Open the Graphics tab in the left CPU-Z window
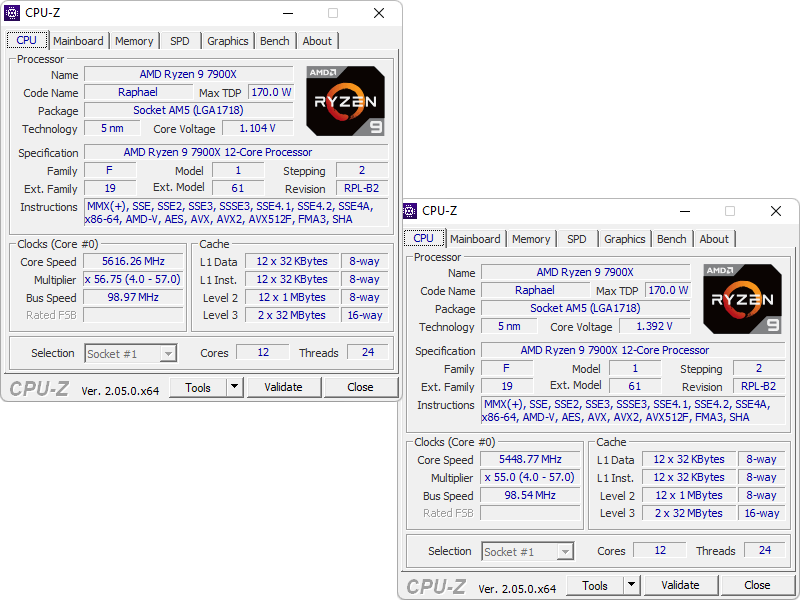Screen dimensions: 800x600 [228, 41]
